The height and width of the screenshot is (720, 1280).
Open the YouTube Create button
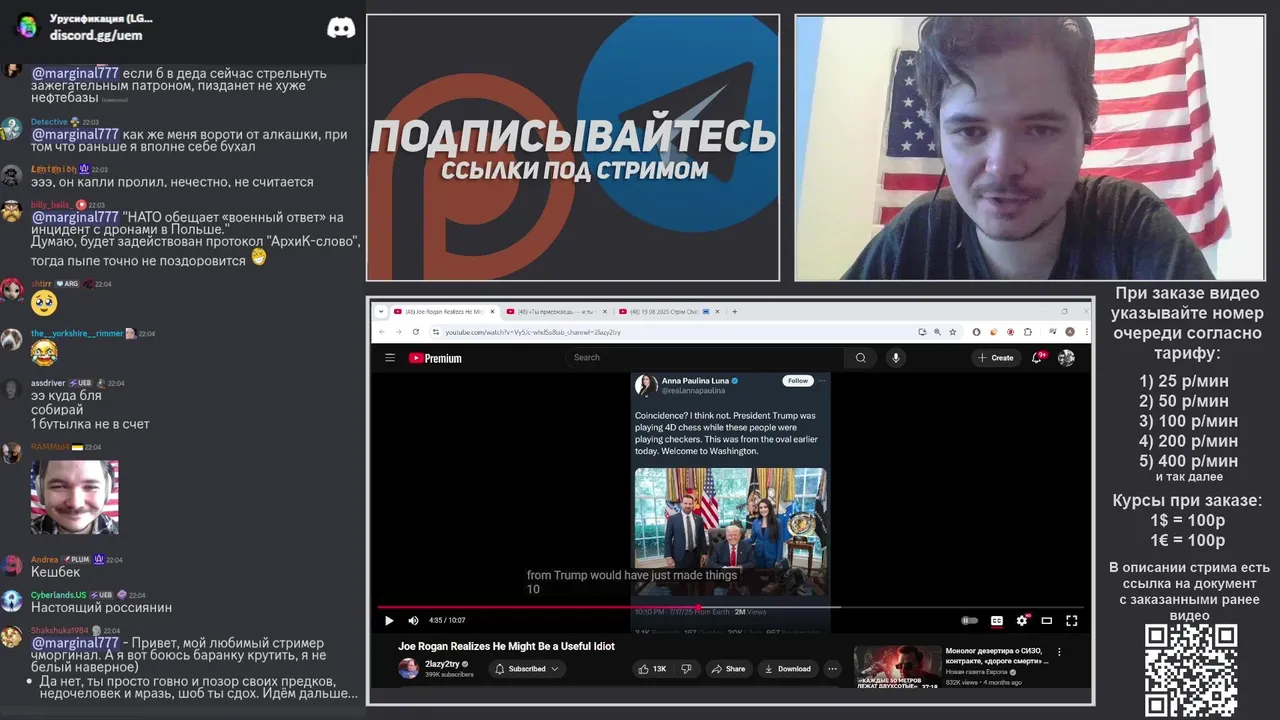pyautogui.click(x=996, y=357)
